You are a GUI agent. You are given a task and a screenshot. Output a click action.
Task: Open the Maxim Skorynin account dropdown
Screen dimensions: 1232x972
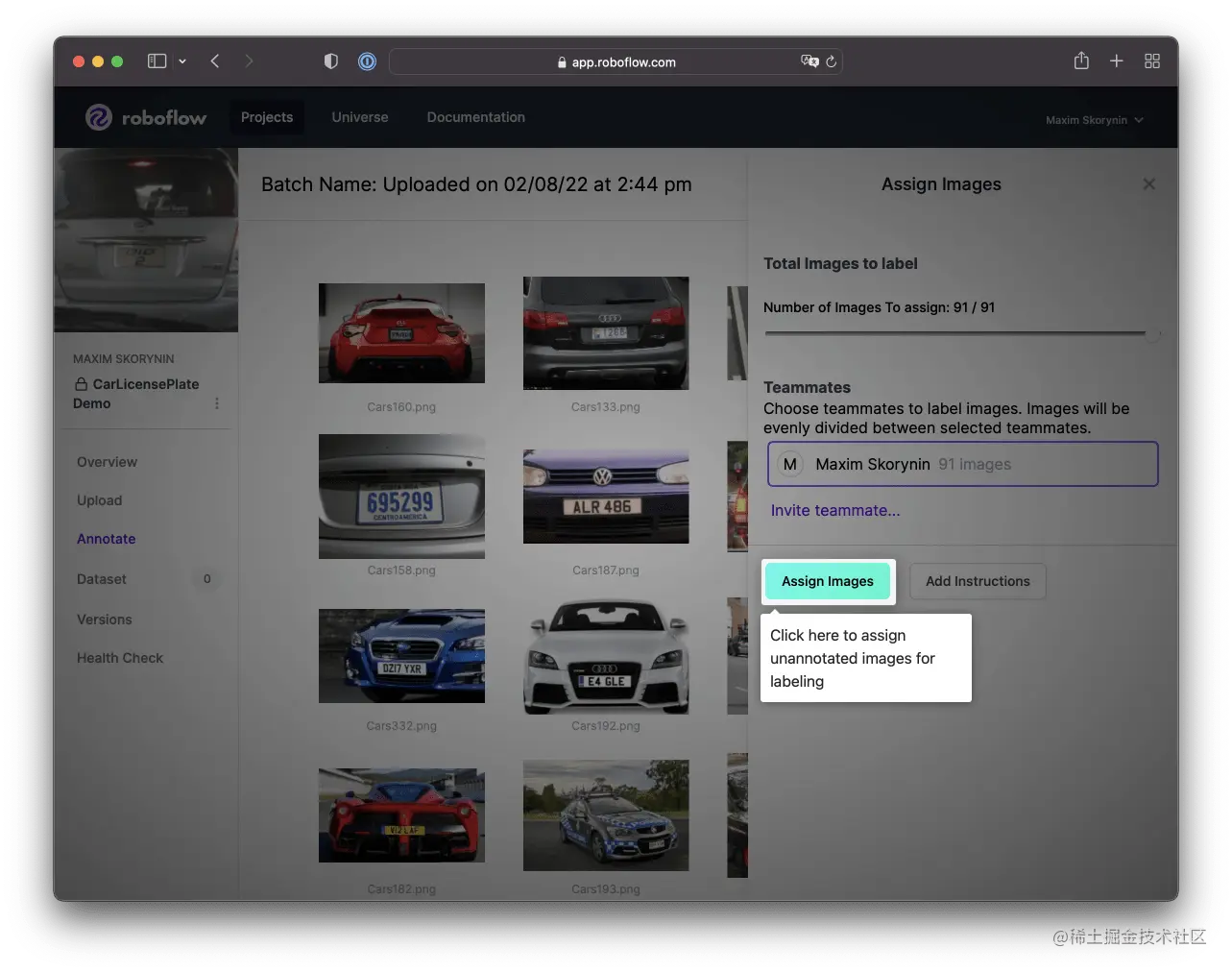pyautogui.click(x=1093, y=119)
